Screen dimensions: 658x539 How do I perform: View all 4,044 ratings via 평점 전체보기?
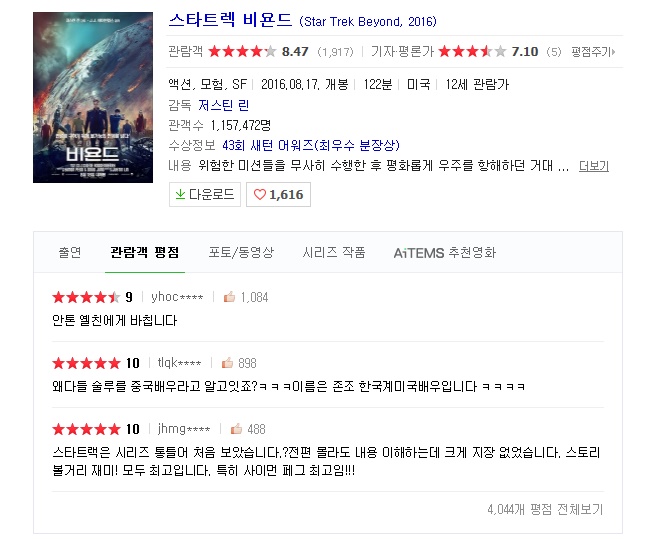tap(545, 509)
